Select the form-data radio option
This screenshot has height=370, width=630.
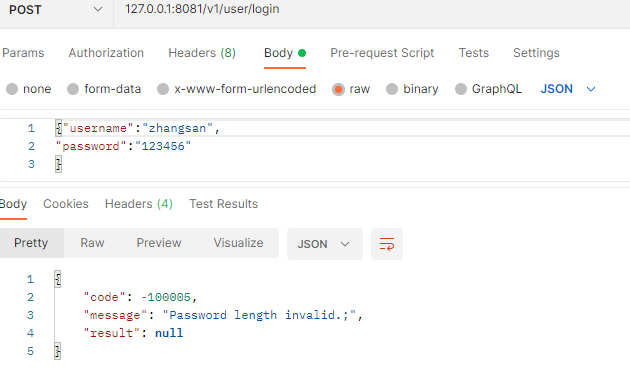73,89
